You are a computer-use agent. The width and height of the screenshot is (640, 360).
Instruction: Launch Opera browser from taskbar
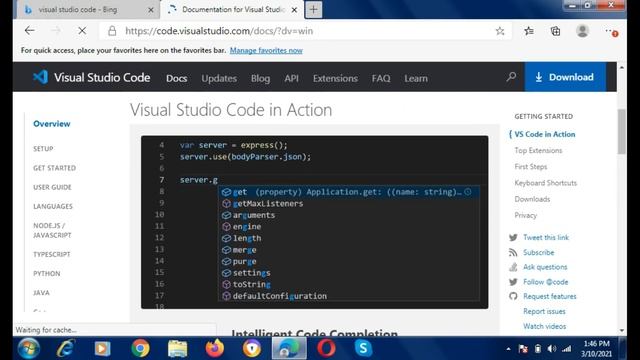coord(326,349)
